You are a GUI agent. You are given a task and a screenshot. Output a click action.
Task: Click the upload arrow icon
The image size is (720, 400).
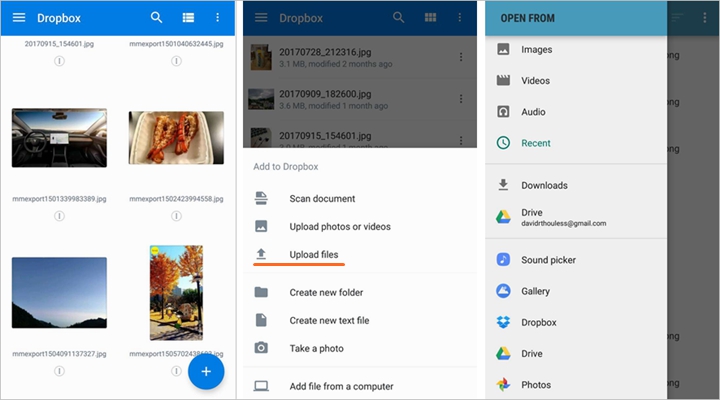point(261,254)
